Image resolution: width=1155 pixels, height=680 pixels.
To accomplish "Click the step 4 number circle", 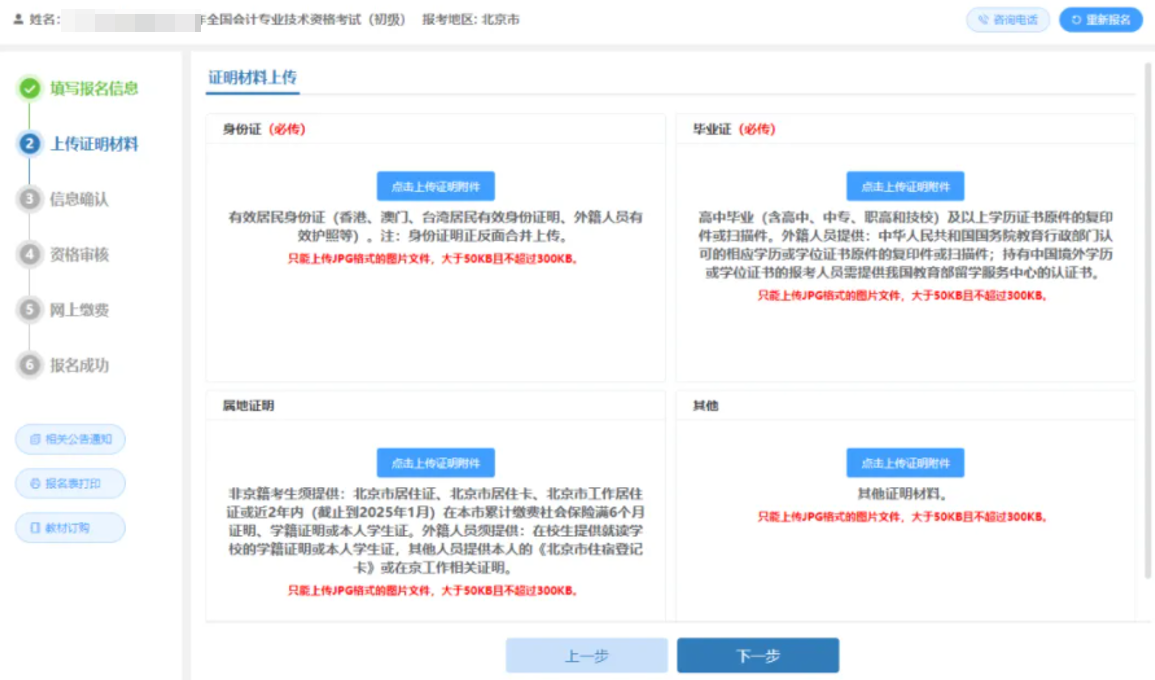I will 30,255.
